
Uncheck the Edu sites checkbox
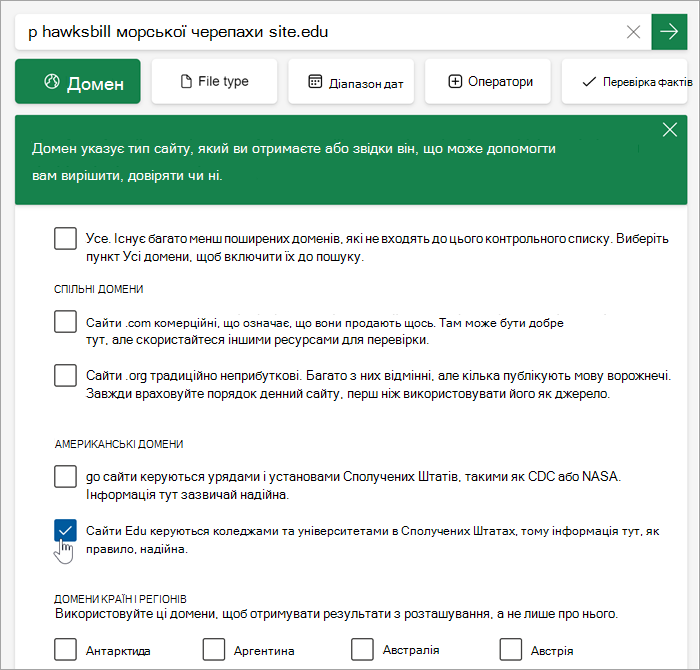point(65,530)
